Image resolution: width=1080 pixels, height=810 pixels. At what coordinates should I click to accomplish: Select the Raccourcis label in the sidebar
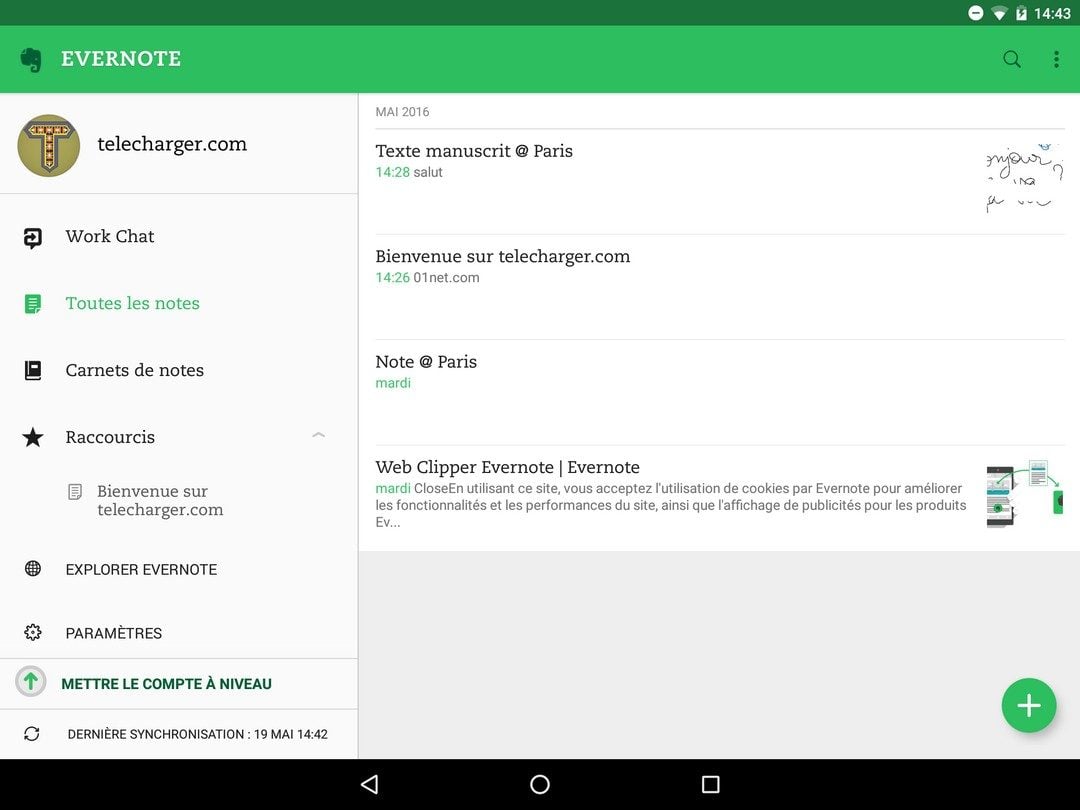(110, 437)
